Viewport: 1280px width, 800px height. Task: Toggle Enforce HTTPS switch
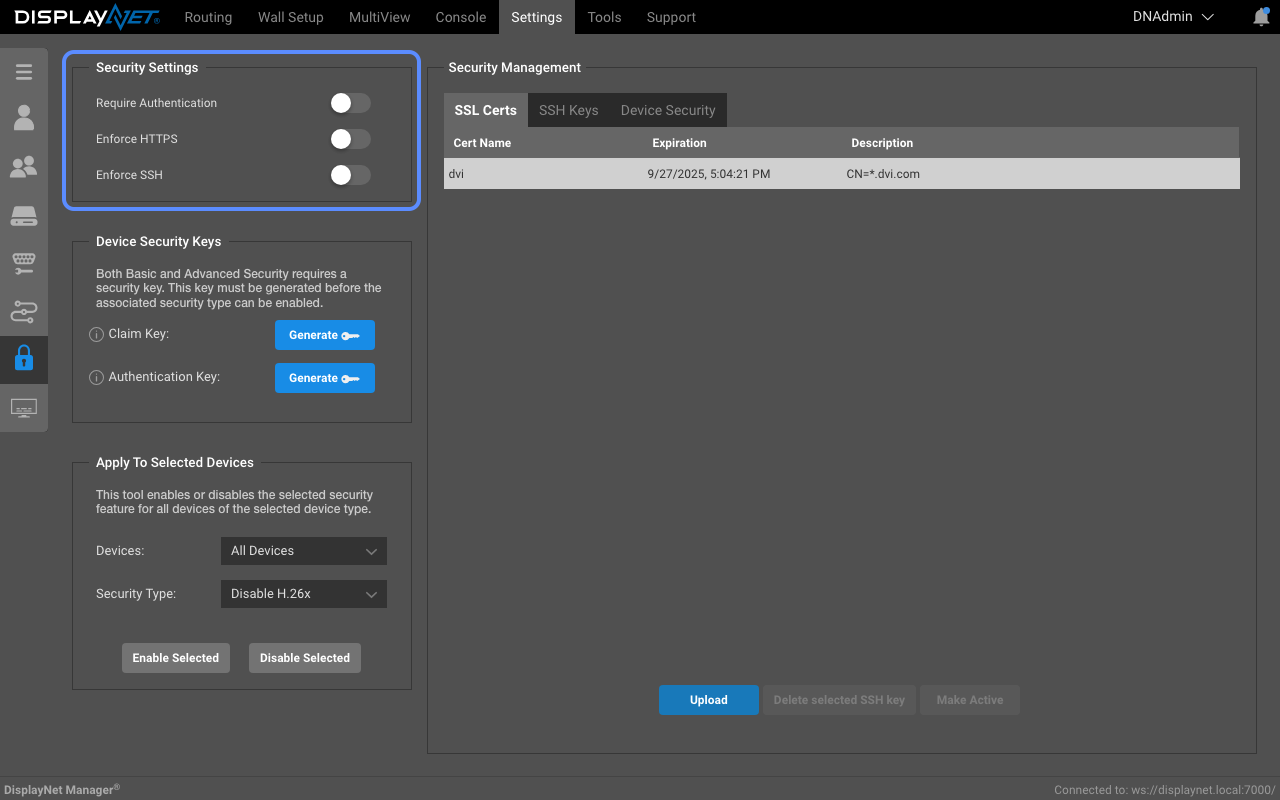(x=351, y=139)
